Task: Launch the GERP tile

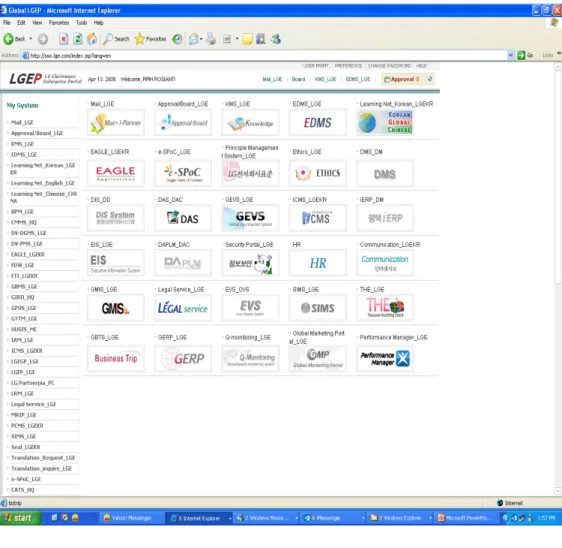Action: (x=183, y=358)
